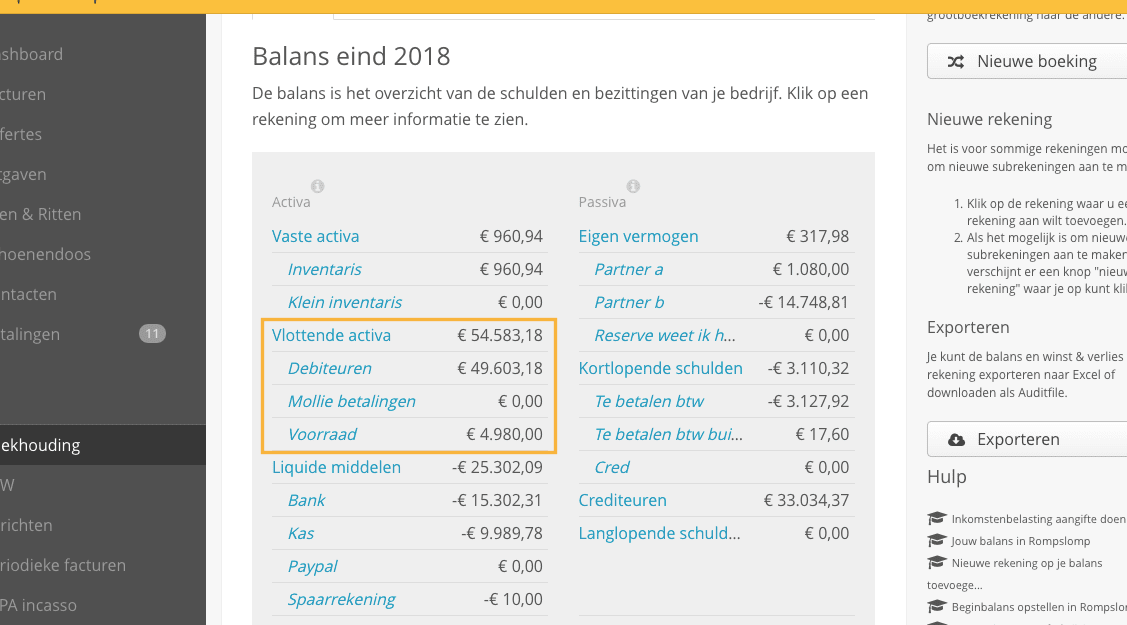Image resolution: width=1127 pixels, height=625 pixels.
Task: Click graduation cap icon beside Inkomstenbelasting aangifte
Action: coord(937,518)
